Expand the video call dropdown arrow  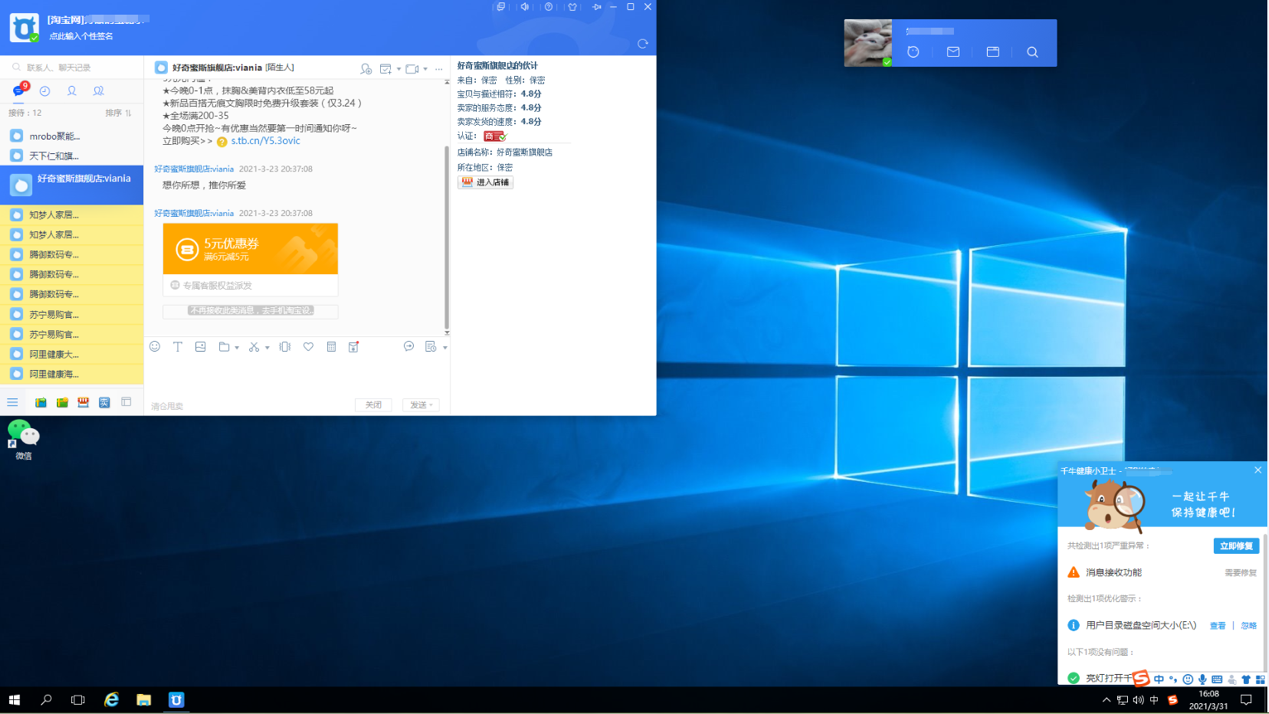point(425,70)
